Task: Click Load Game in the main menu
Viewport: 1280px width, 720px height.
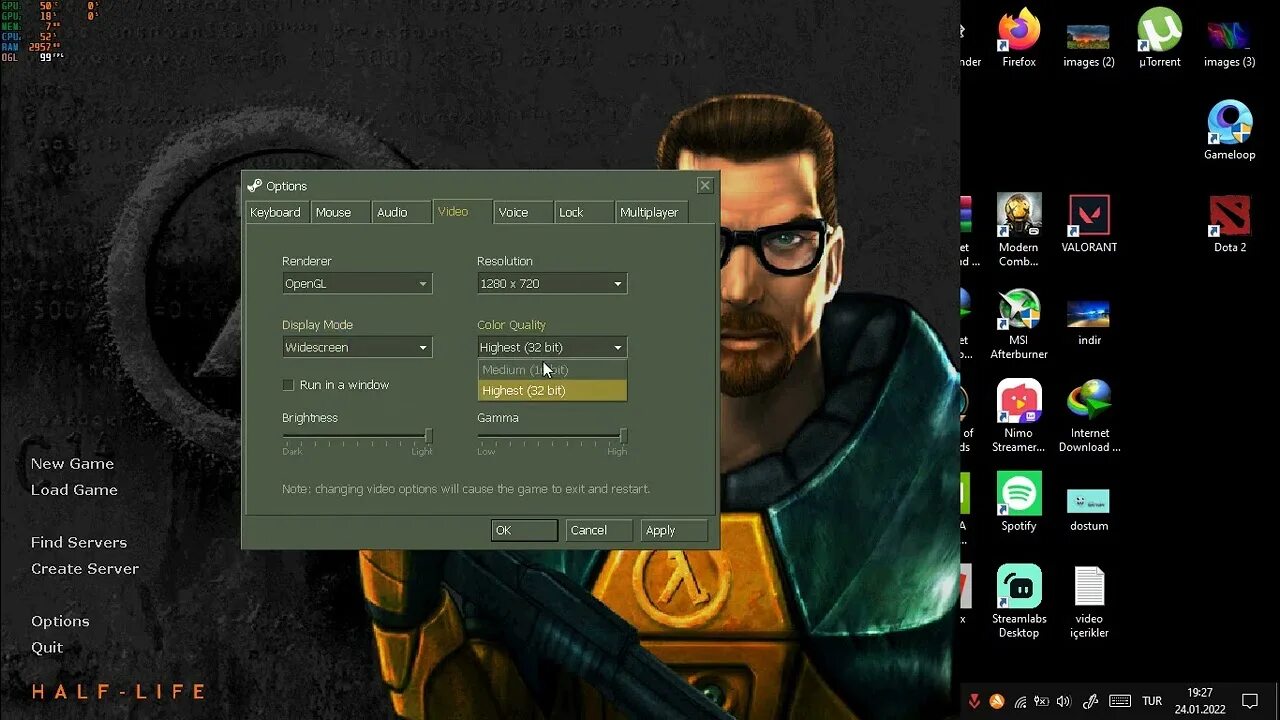Action: (x=74, y=490)
